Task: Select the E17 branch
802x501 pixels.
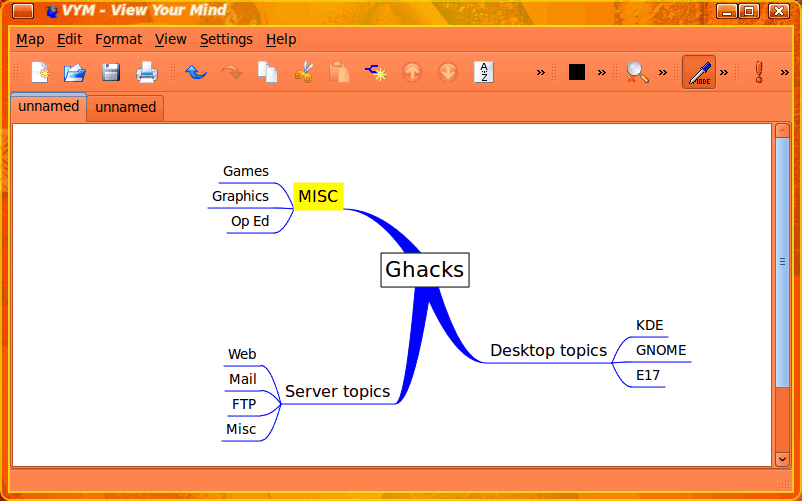Action: (648, 376)
